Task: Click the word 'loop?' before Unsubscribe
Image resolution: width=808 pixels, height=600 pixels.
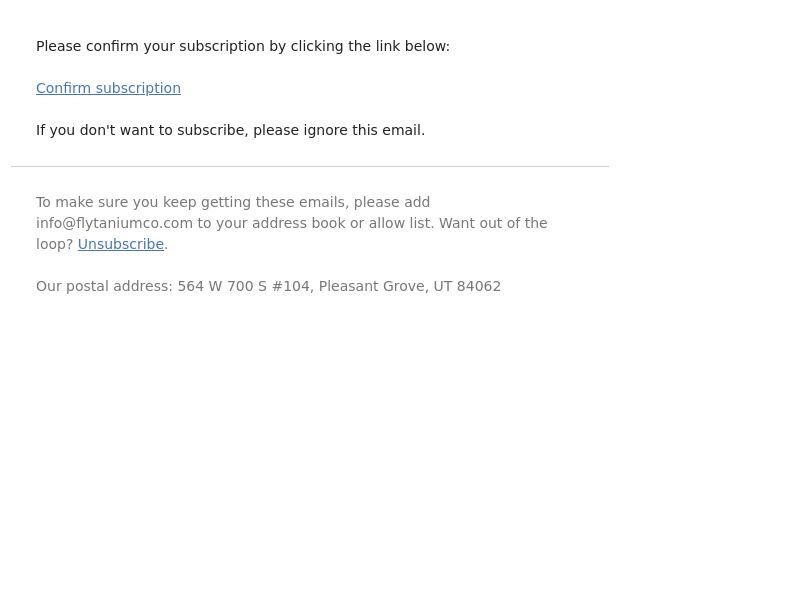Action: tap(55, 244)
